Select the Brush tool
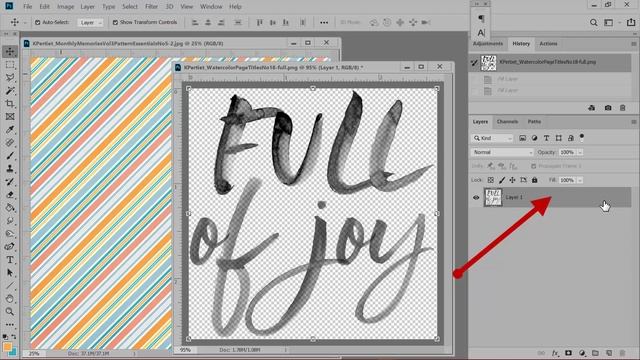This screenshot has height=360, width=640. [10, 156]
